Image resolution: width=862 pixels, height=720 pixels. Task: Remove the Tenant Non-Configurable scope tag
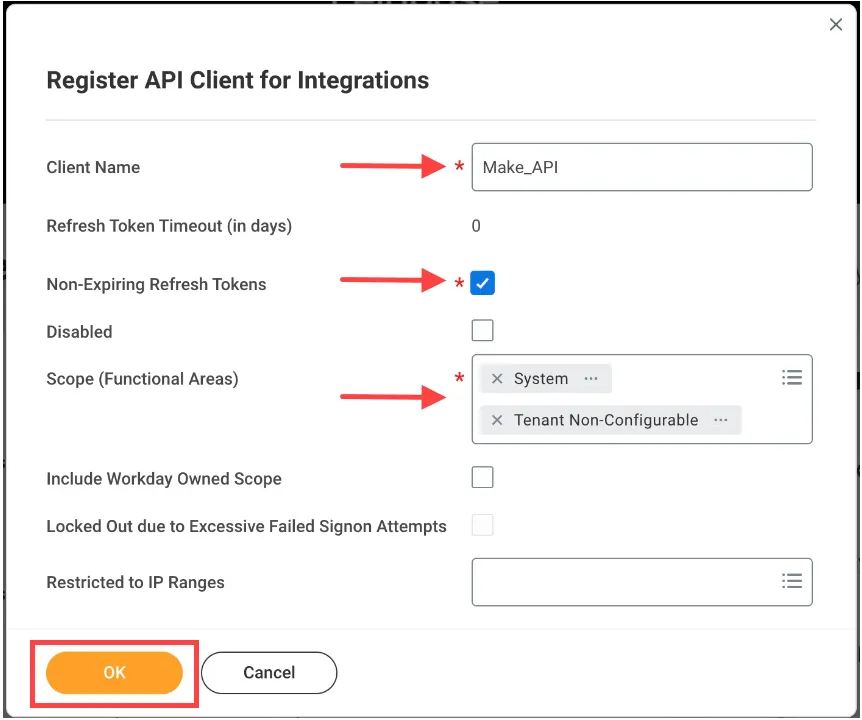point(497,420)
